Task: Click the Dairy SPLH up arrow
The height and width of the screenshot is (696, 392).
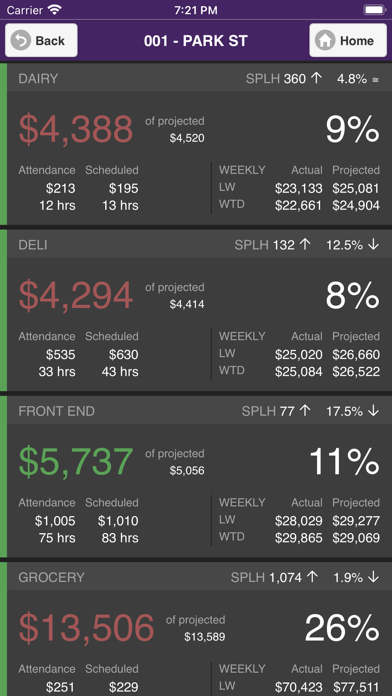Action: [x=316, y=79]
